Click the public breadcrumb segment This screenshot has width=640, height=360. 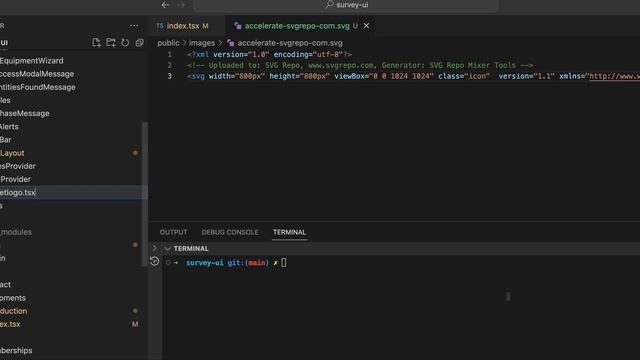pyautogui.click(x=168, y=43)
